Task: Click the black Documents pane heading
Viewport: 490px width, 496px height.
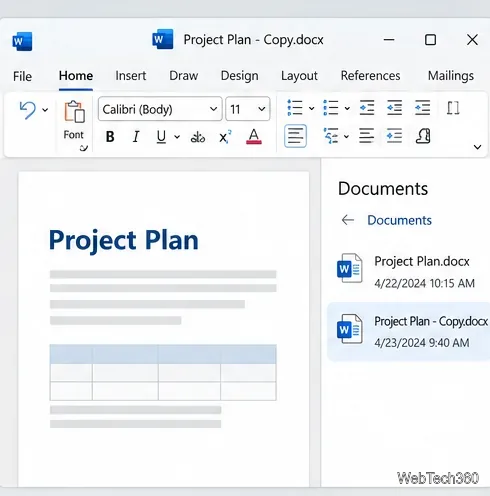Action: pyautogui.click(x=383, y=189)
